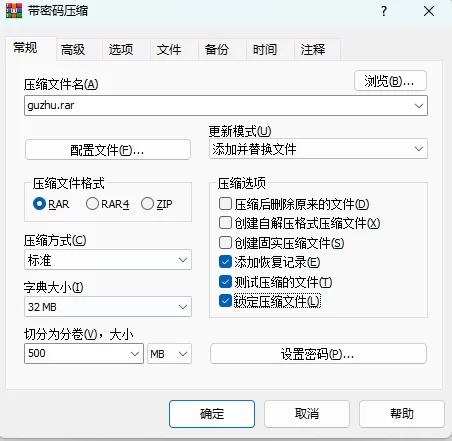452x441 pixels.
Task: Close the 带密码压缩 dialog
Action: coord(429,11)
